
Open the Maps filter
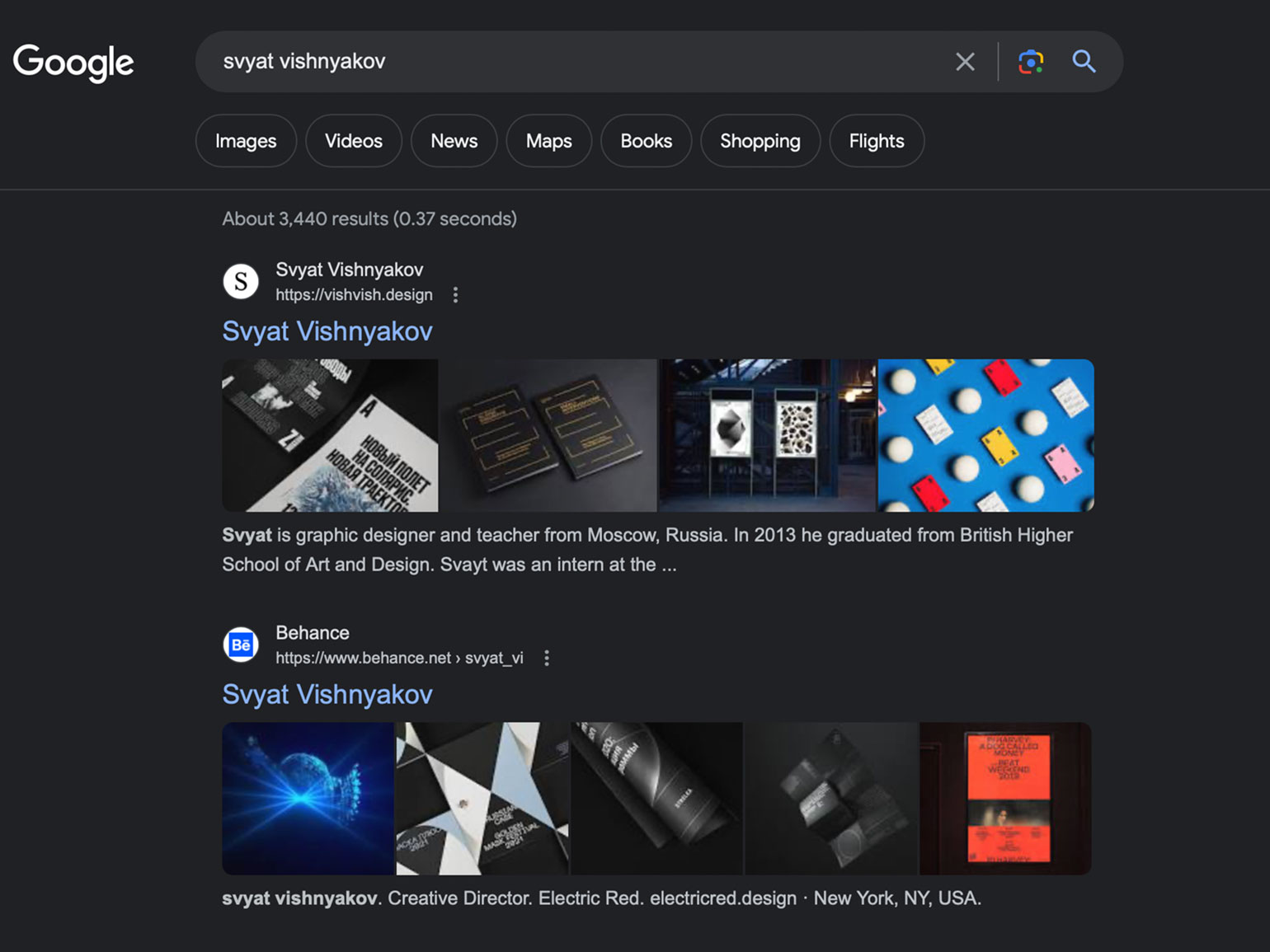click(548, 141)
